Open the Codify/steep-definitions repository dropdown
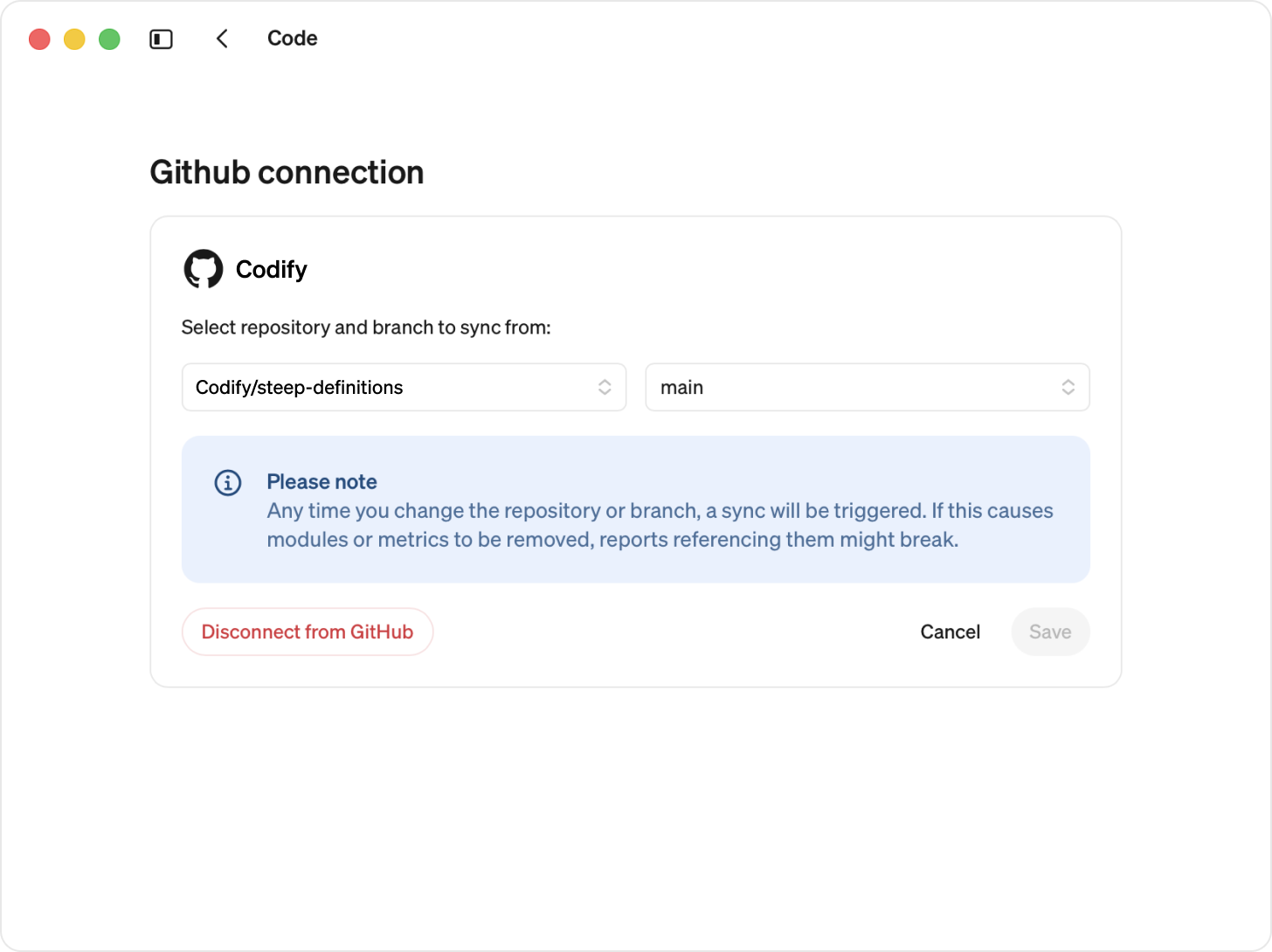The height and width of the screenshot is (952, 1272). tap(404, 387)
